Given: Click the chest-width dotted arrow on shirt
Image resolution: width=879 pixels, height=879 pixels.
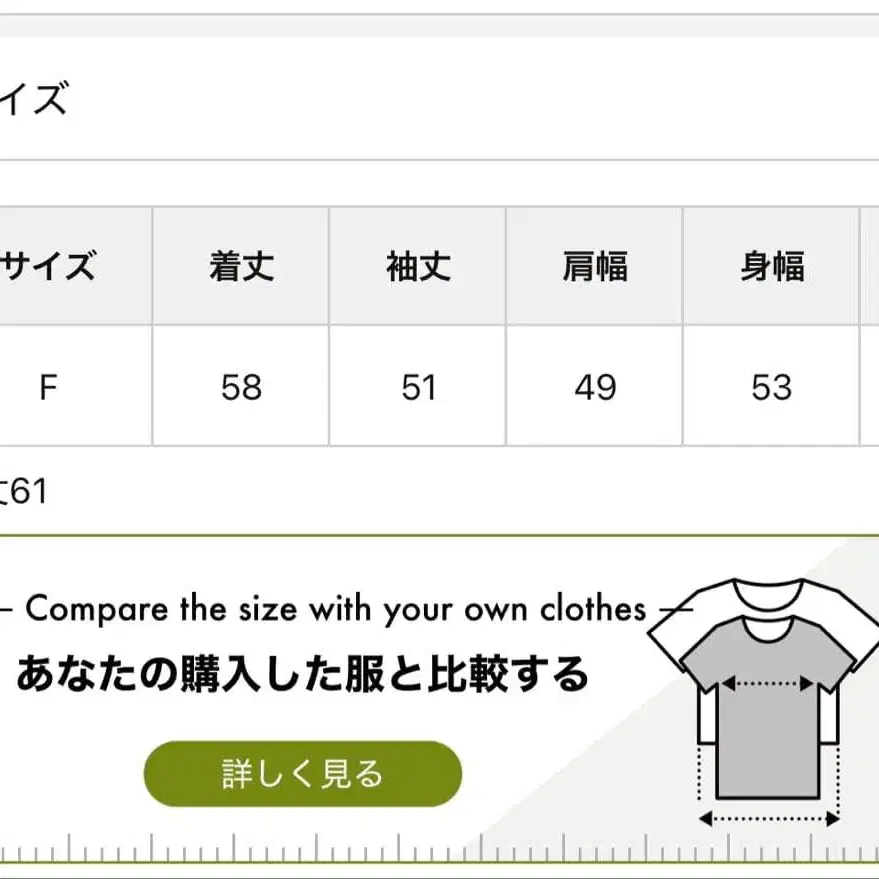Looking at the screenshot, I should click(768, 684).
